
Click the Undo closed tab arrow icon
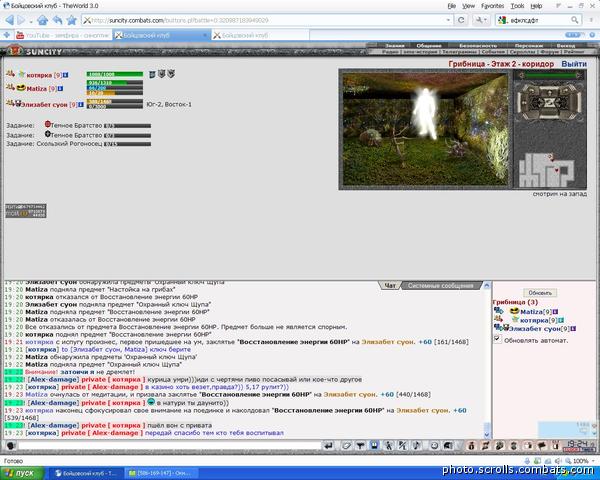click(x=57, y=20)
